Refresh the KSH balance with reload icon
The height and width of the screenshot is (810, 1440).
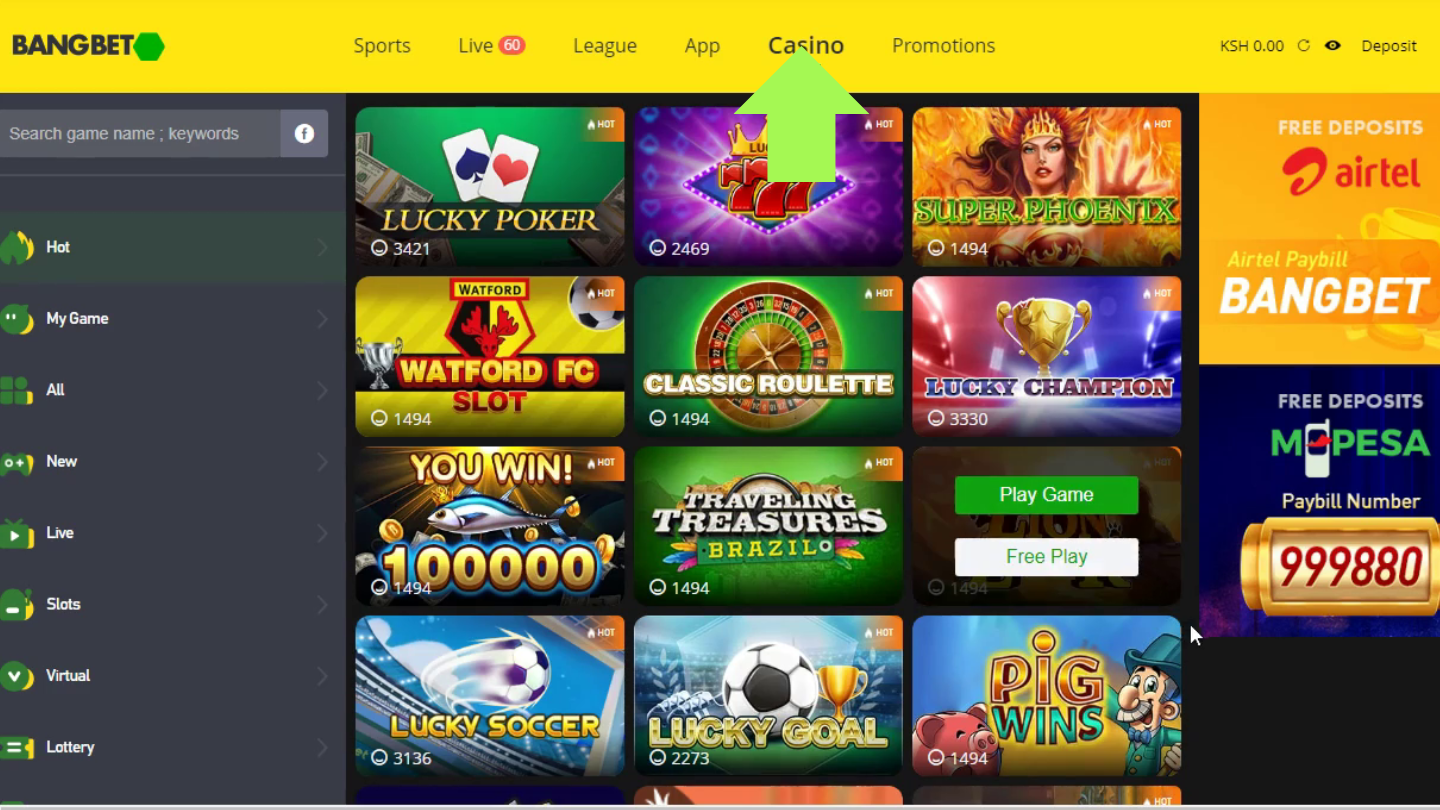1303,45
